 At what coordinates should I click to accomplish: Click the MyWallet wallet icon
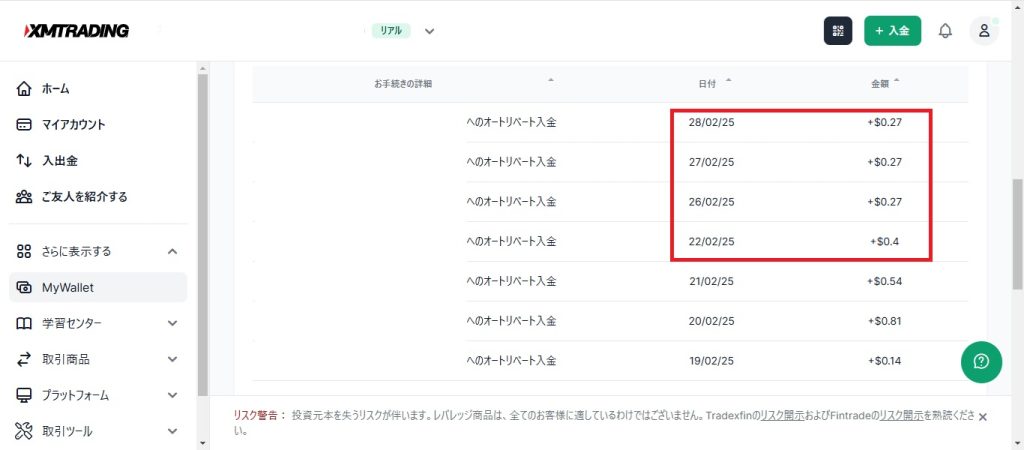click(x=25, y=288)
